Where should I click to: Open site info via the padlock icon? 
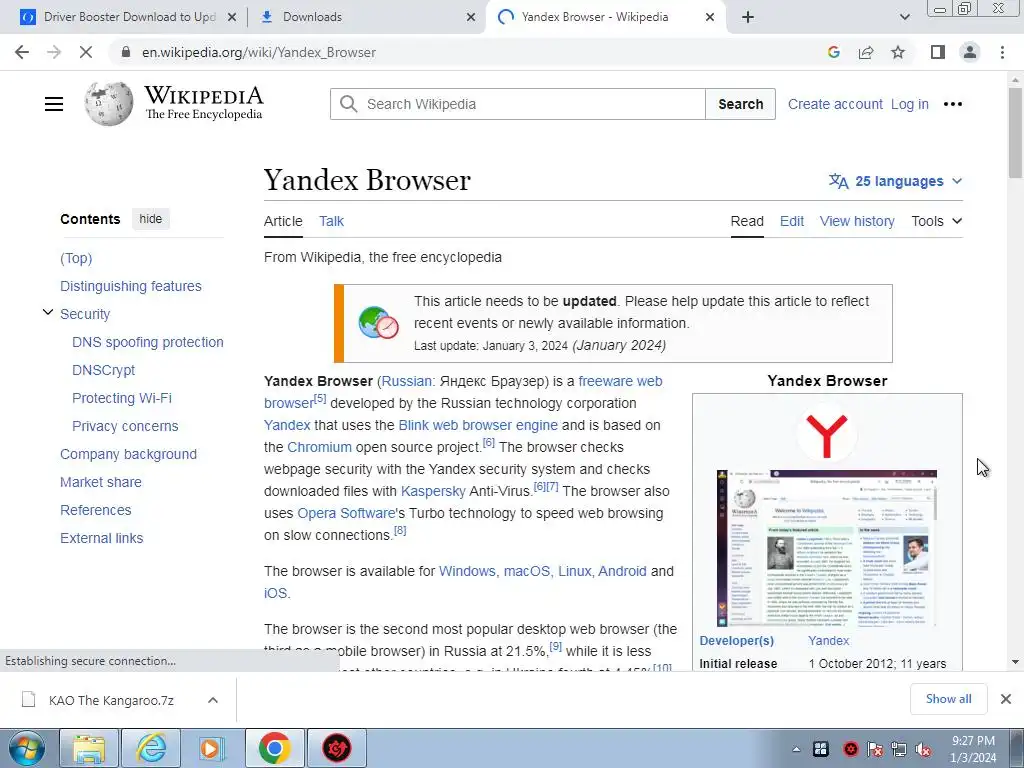(x=126, y=52)
